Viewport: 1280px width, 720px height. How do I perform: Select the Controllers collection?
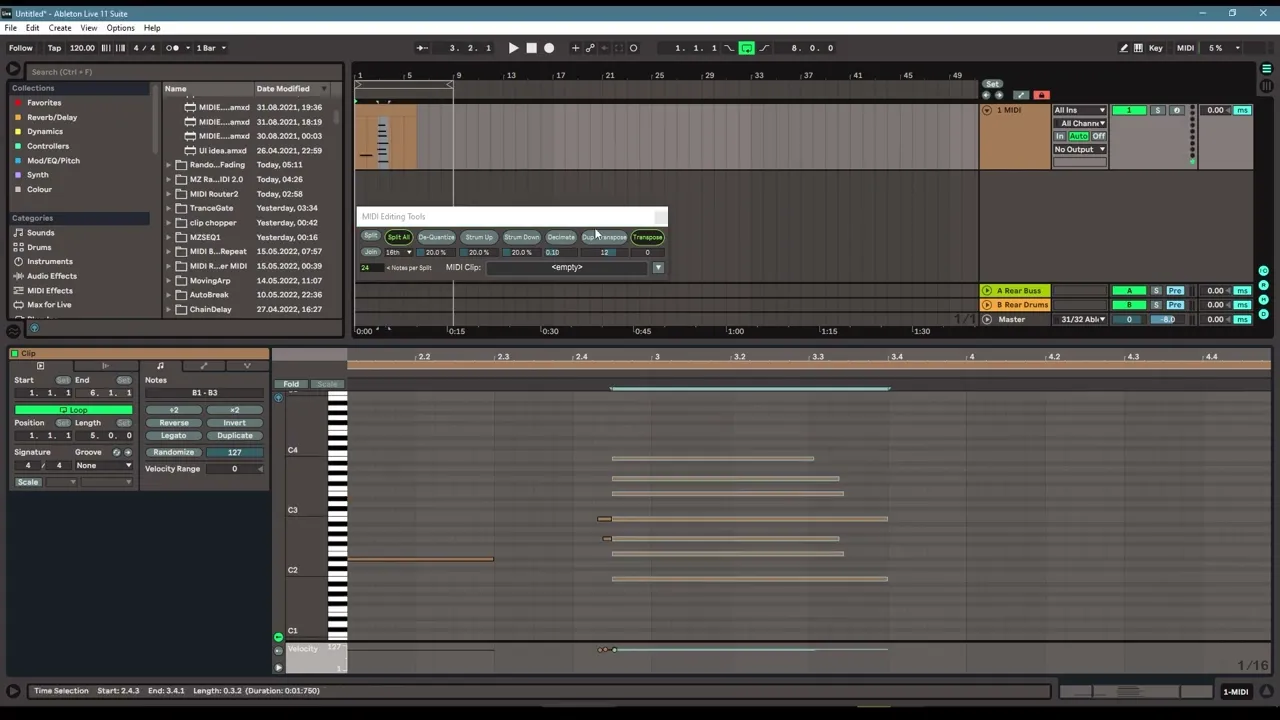(48, 146)
